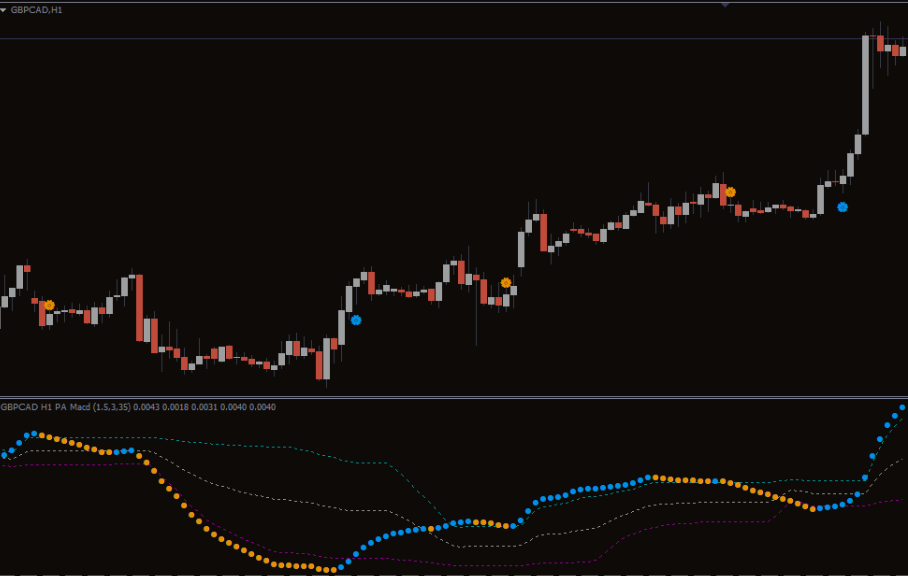
Task: Click the blue buy signal dot near 1:00 rally
Action: (x=356, y=320)
